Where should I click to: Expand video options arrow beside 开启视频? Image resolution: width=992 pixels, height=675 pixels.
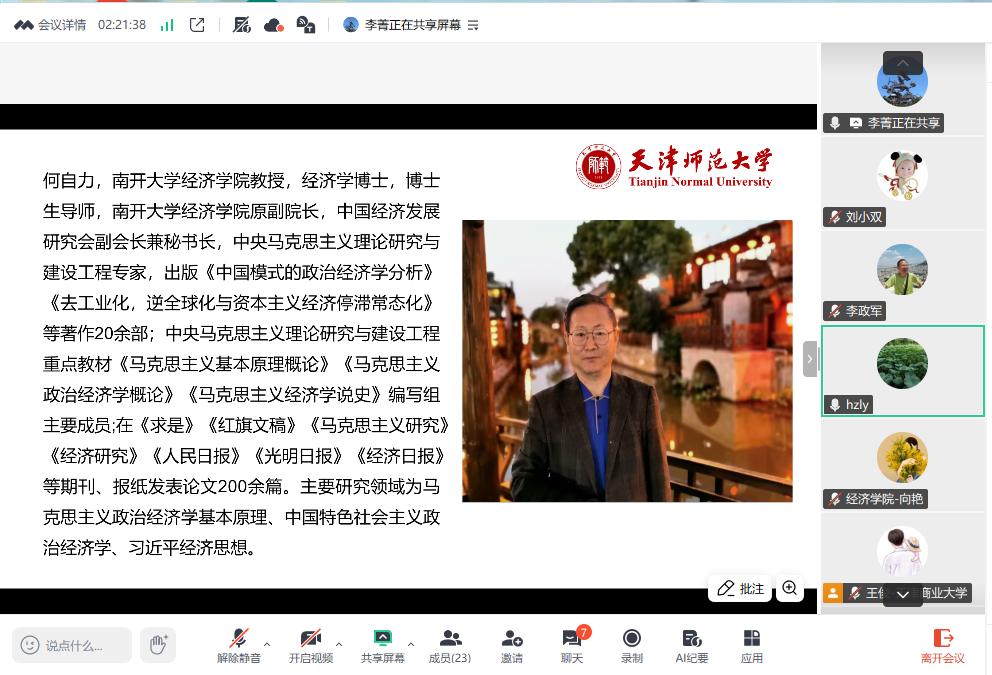tap(339, 644)
